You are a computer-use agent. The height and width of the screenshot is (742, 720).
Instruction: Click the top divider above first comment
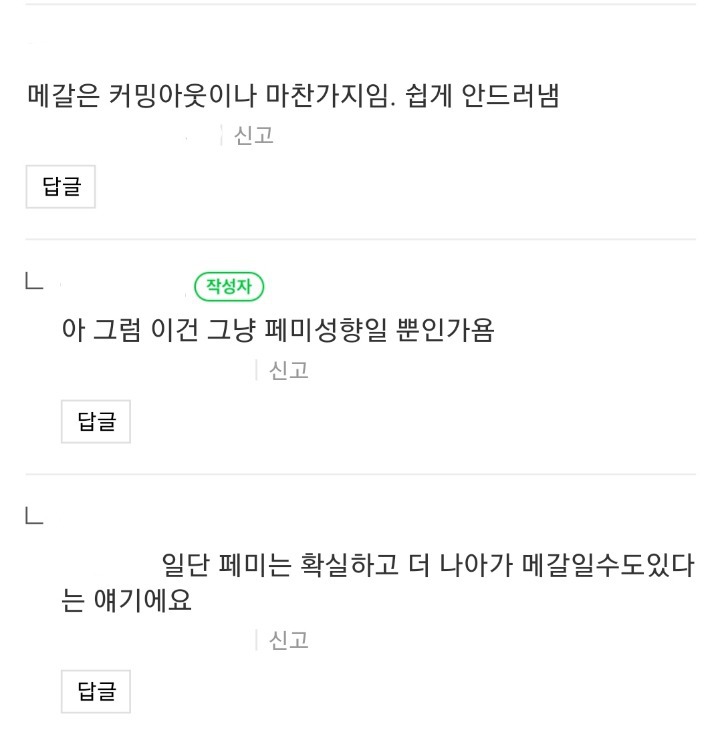coord(360,5)
